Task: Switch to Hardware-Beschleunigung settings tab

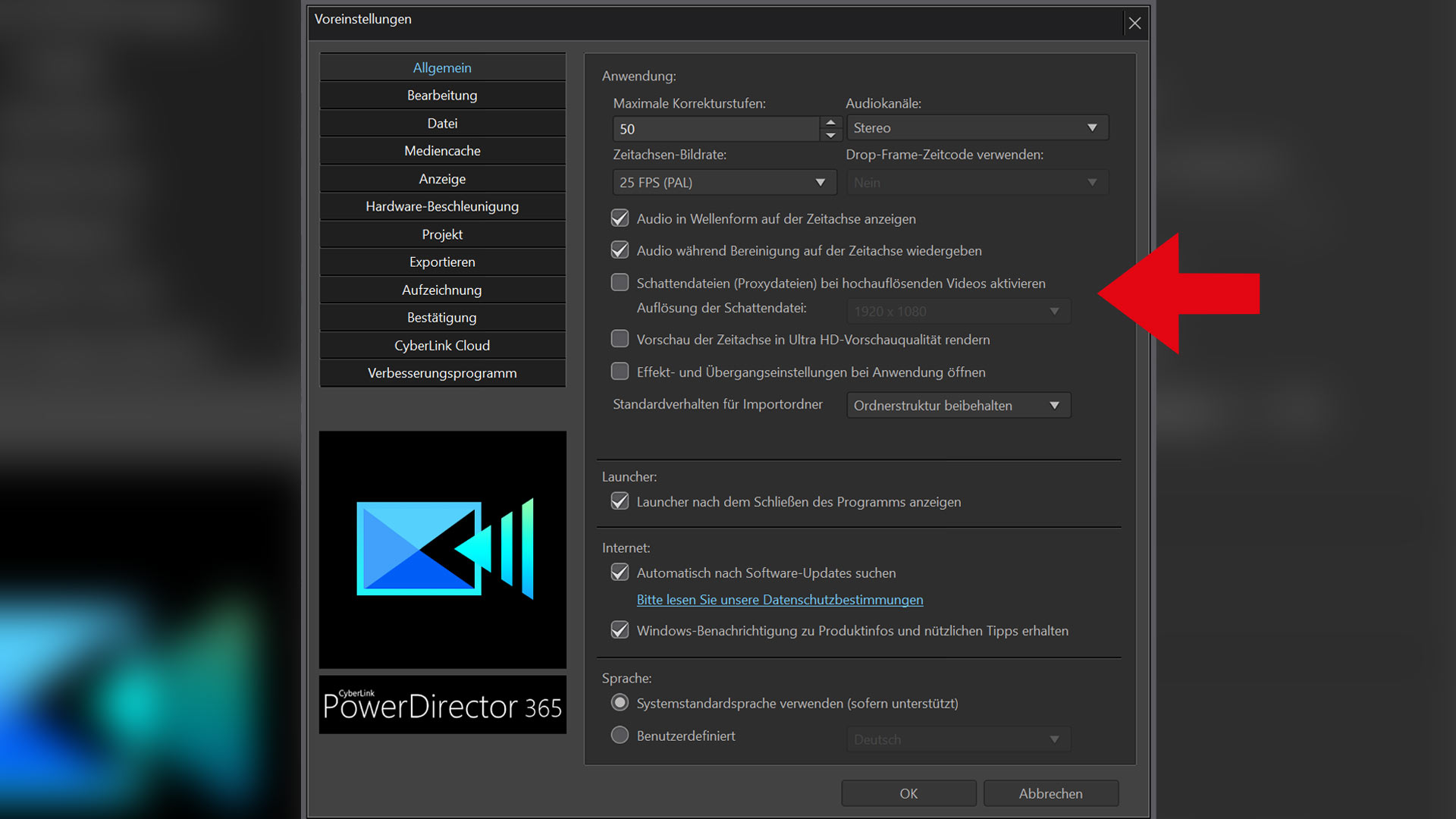Action: point(442,206)
